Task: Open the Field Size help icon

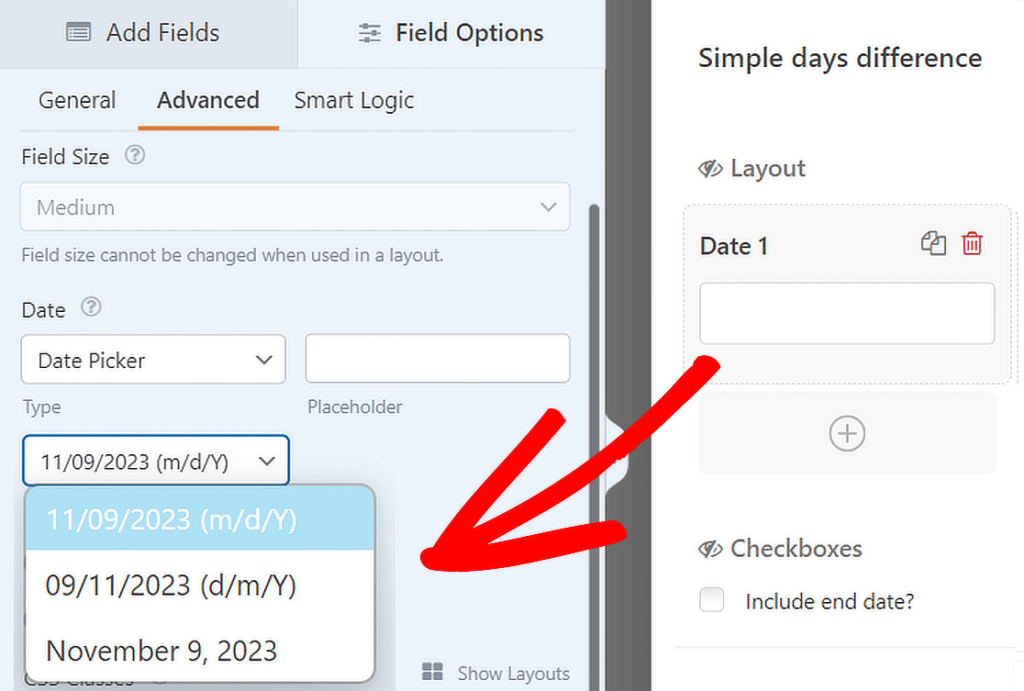Action: [x=136, y=156]
